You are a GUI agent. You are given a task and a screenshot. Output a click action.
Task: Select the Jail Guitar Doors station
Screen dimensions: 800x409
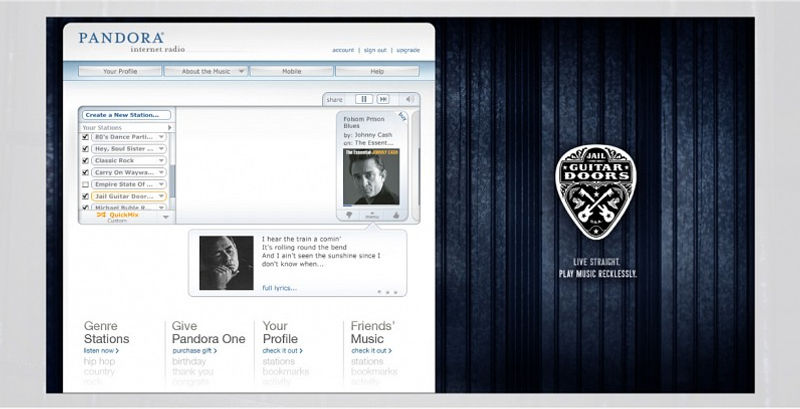pyautogui.click(x=129, y=196)
